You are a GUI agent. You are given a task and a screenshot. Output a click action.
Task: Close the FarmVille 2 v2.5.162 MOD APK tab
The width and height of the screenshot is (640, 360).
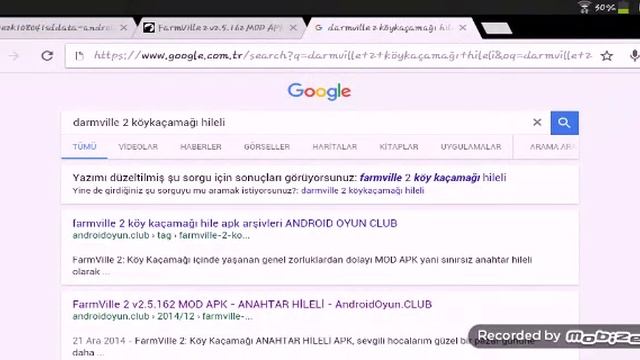coord(293,28)
